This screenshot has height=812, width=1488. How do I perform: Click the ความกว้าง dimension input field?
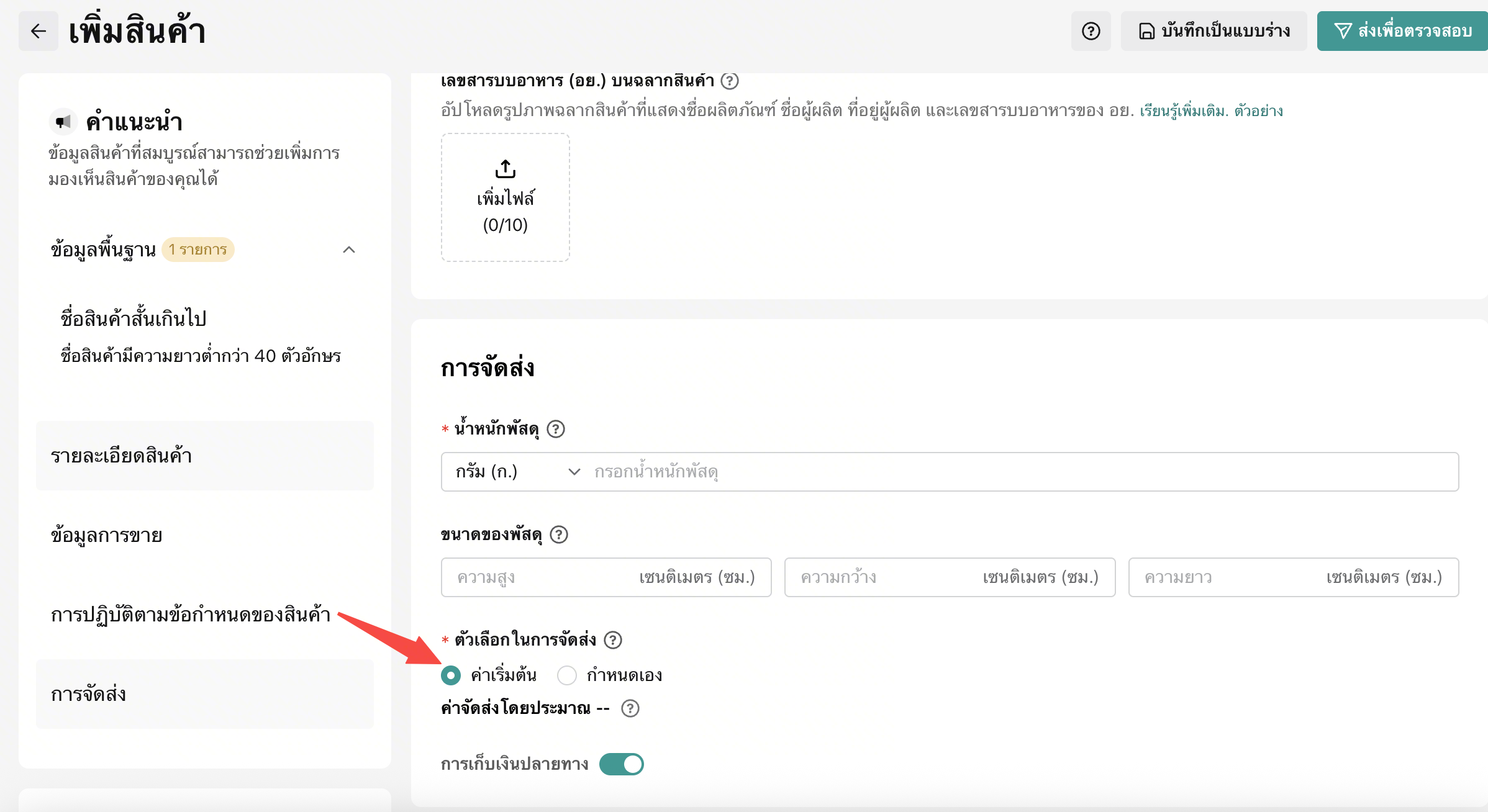(950, 577)
